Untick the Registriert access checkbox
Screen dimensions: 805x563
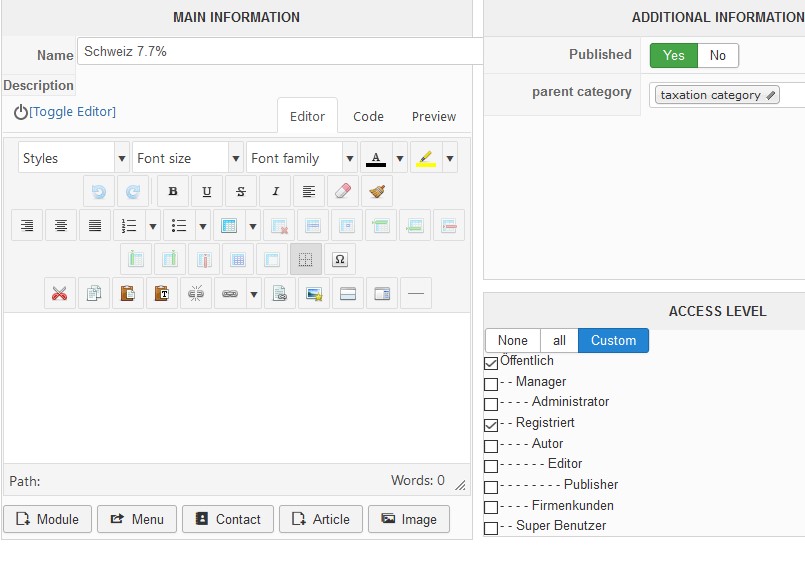(x=491, y=425)
